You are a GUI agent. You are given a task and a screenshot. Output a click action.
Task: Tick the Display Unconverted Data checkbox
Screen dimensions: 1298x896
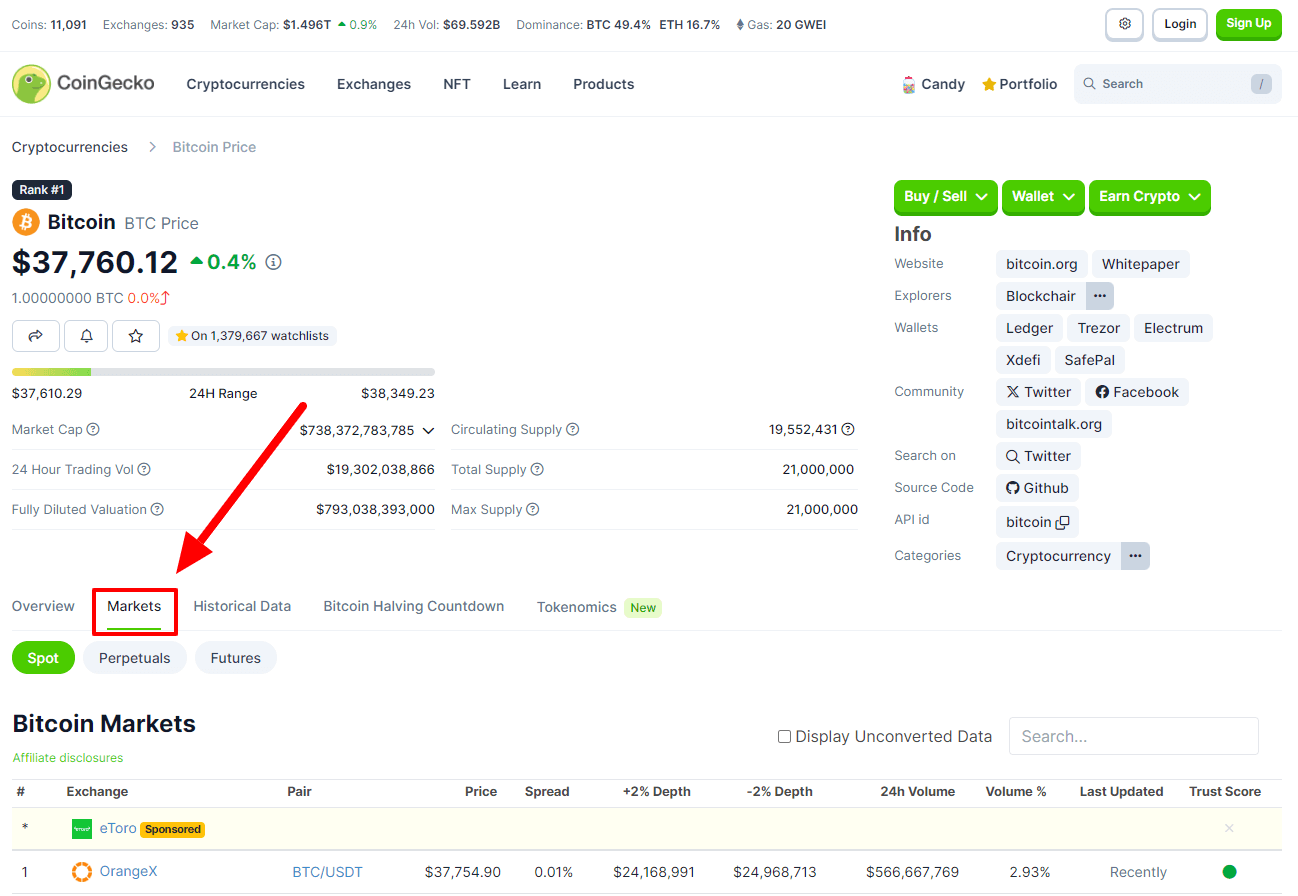(784, 737)
